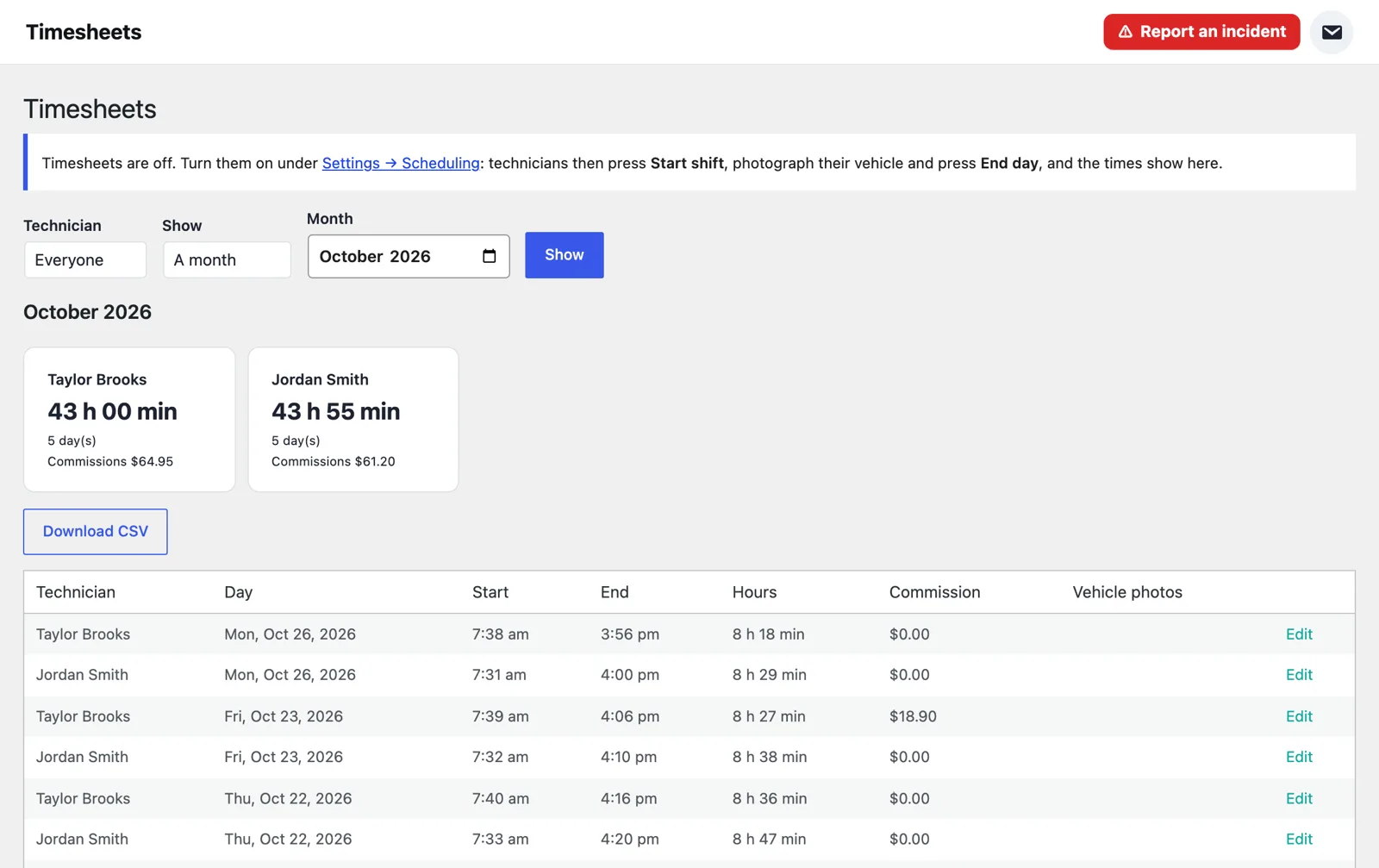Click the '$18.90' commission cell
Image resolution: width=1379 pixels, height=868 pixels.
[913, 716]
